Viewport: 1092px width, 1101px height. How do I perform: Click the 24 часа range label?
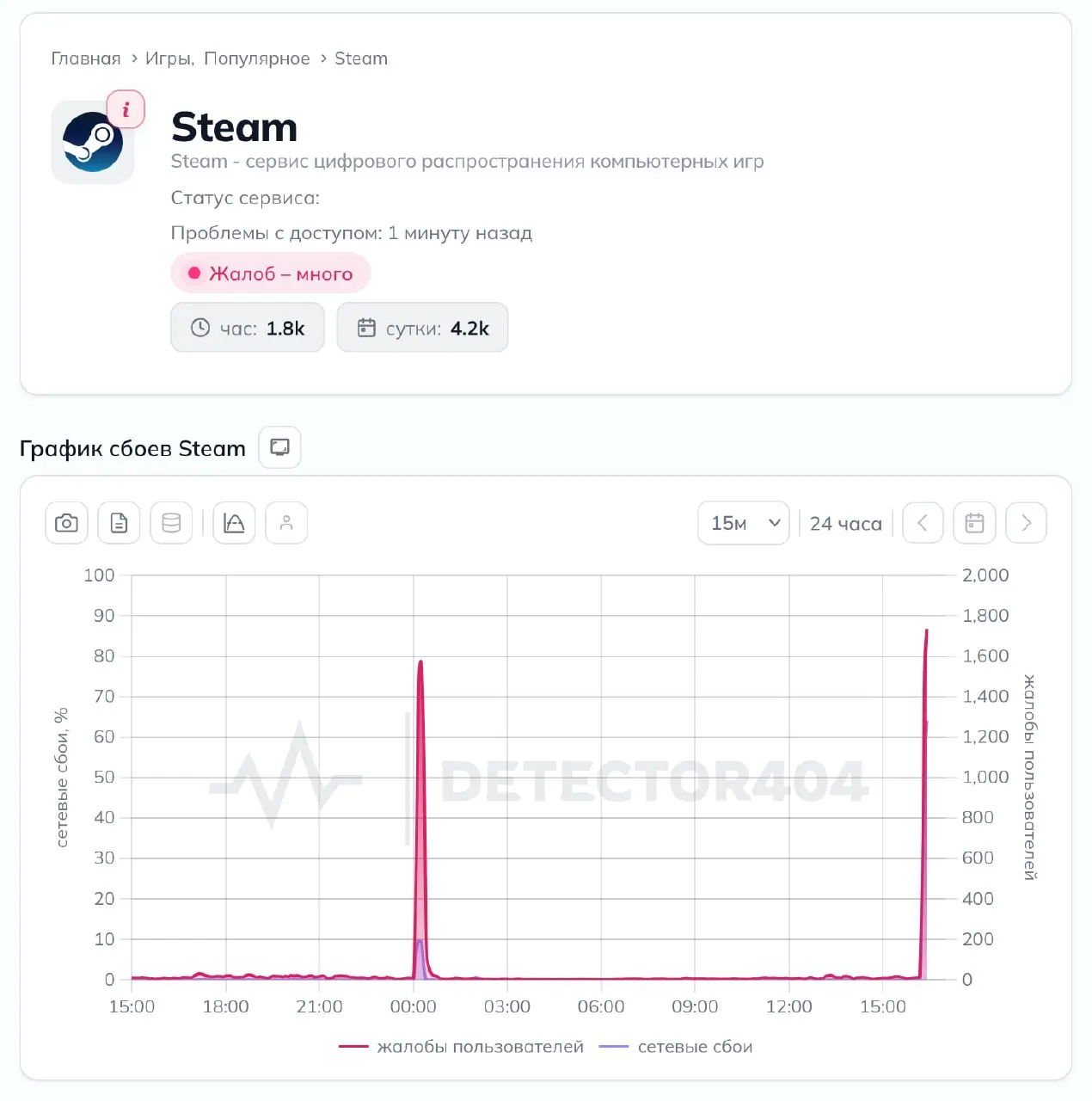point(846,524)
